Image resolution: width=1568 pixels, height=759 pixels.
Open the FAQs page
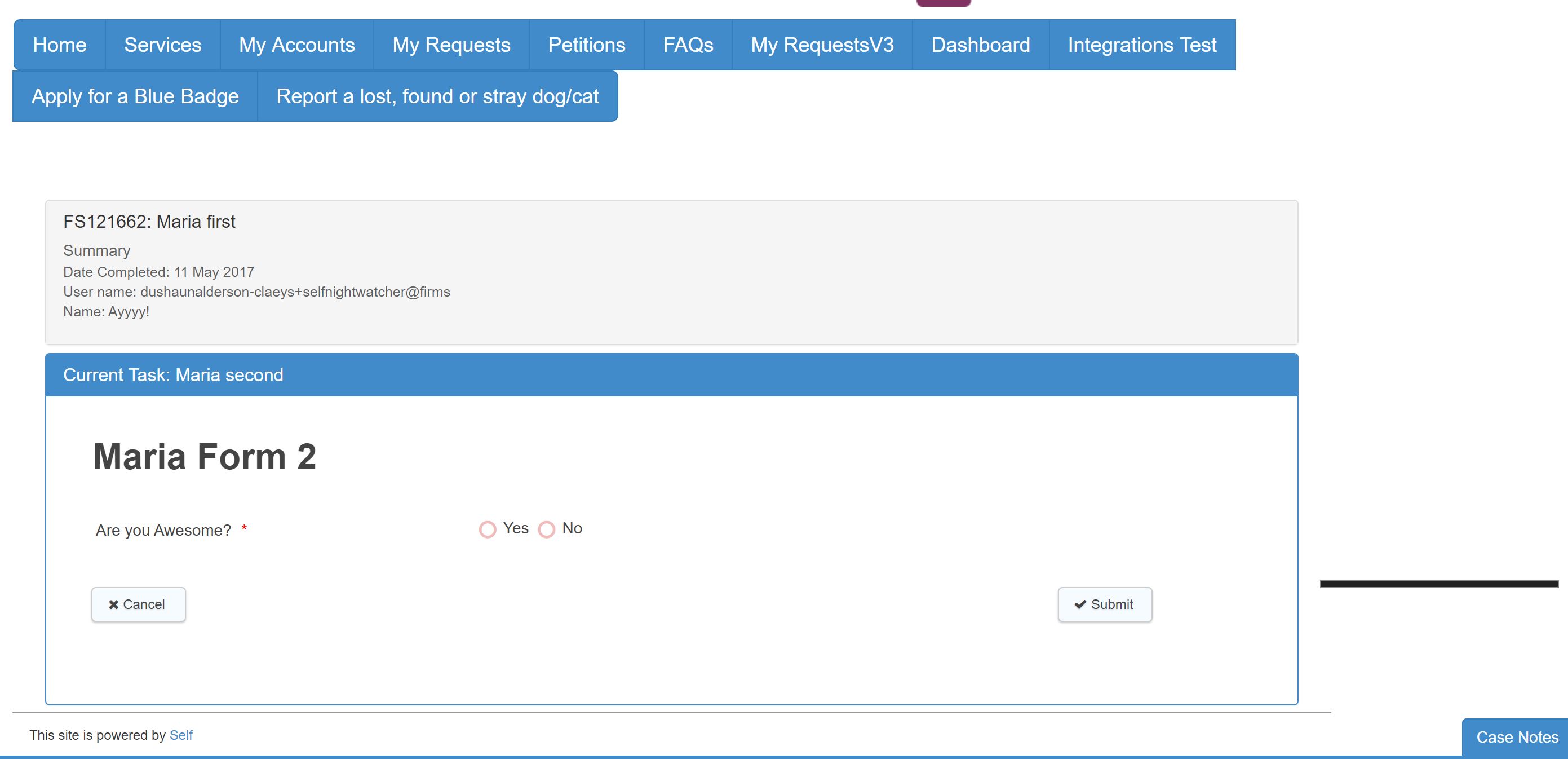pyautogui.click(x=688, y=45)
